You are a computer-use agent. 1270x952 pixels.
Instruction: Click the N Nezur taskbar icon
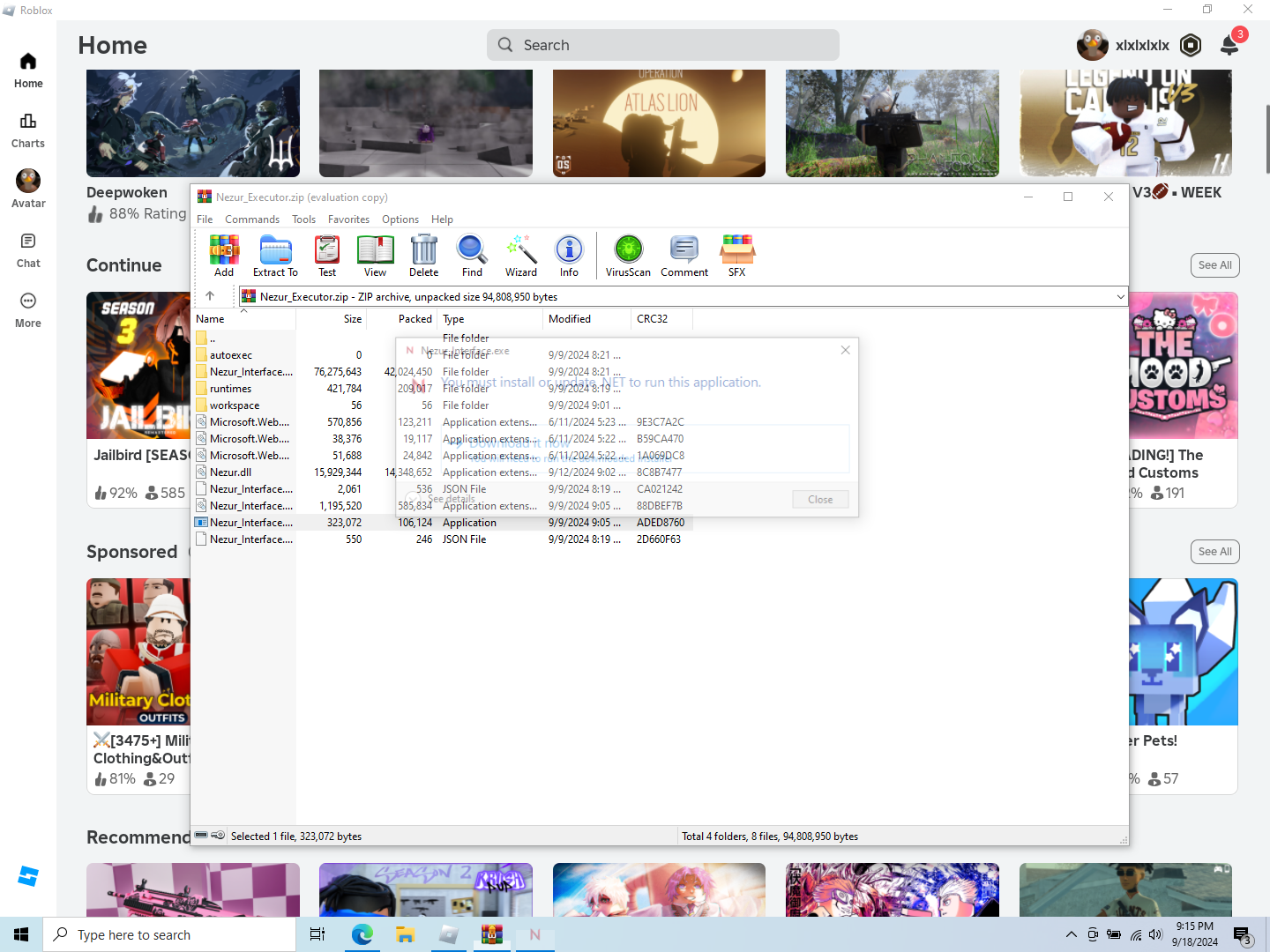(534, 934)
